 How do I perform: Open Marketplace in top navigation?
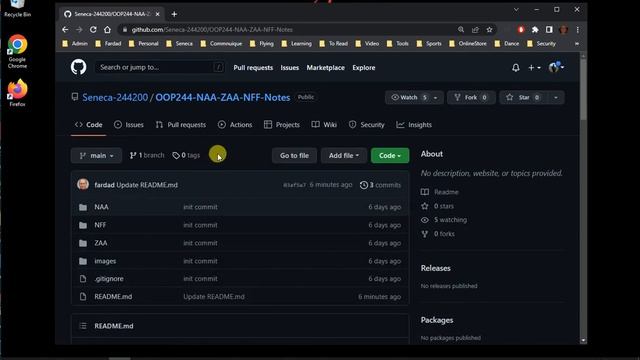click(x=325, y=68)
